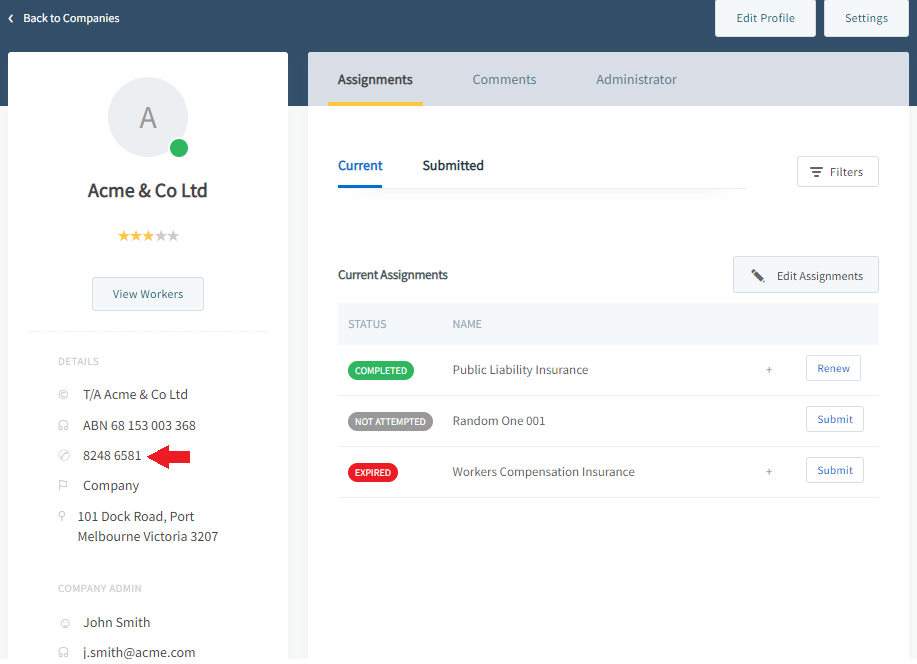Expand the Public Liability Insurance plus sign
Viewport: 917px width, 664px height.
(x=769, y=370)
